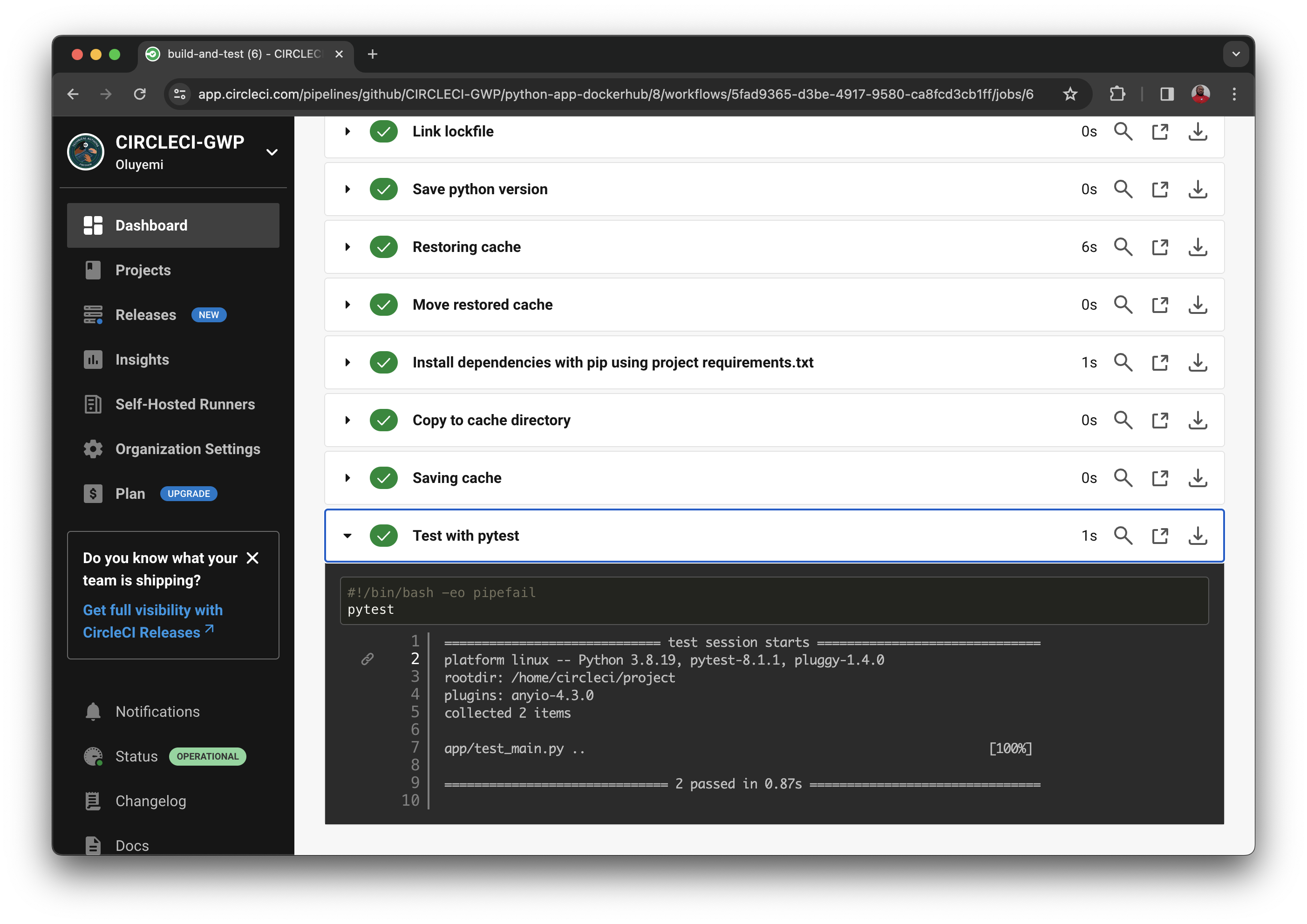Expand the Restoring cache step

[x=347, y=247]
